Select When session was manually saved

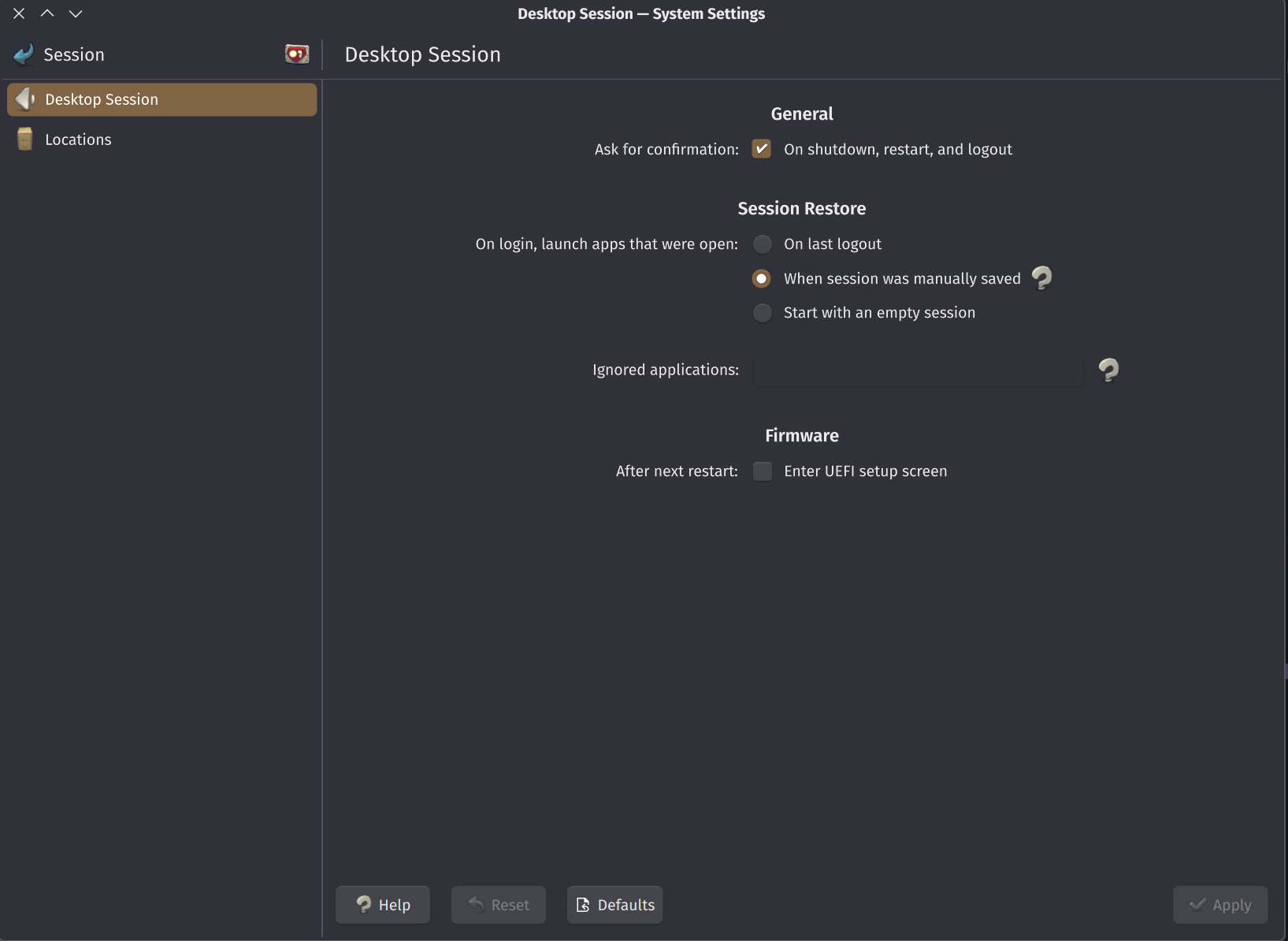point(762,278)
